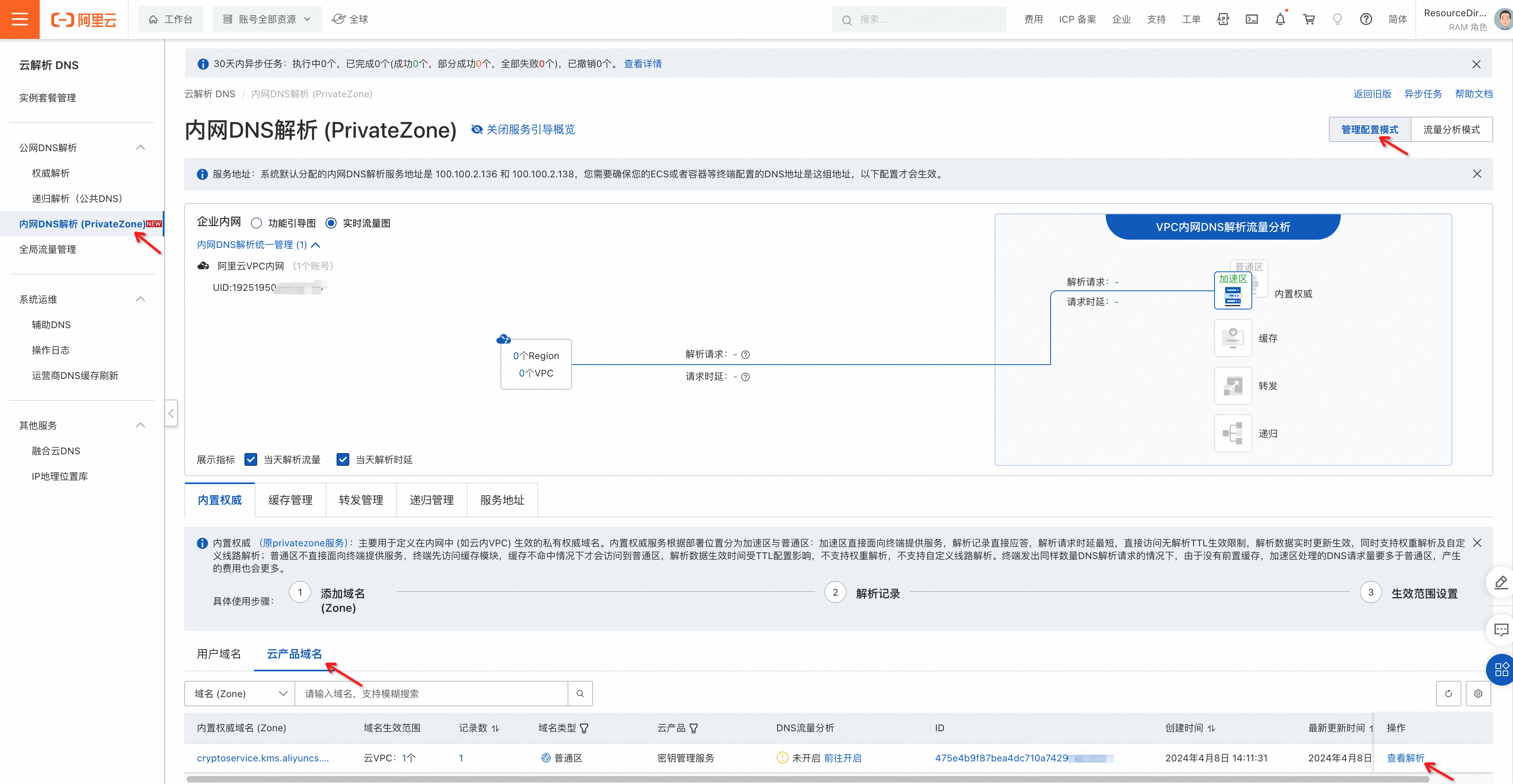Click 关闭服务引导概览 eye toggle
Image resolution: width=1513 pixels, height=784 pixels.
[524, 130]
